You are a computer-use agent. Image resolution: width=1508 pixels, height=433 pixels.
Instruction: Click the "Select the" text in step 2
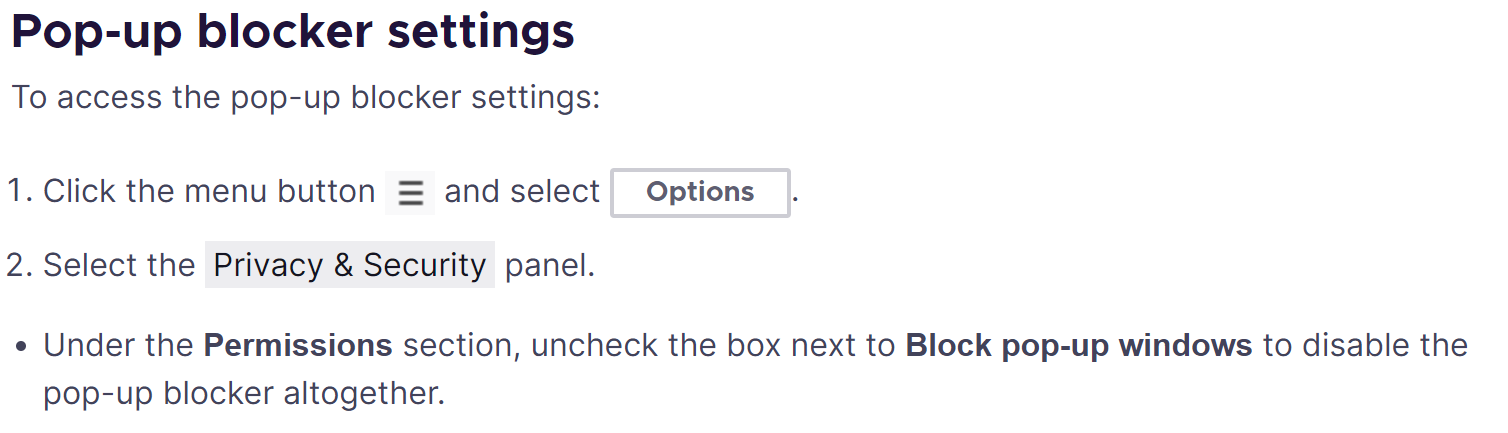coord(119,265)
